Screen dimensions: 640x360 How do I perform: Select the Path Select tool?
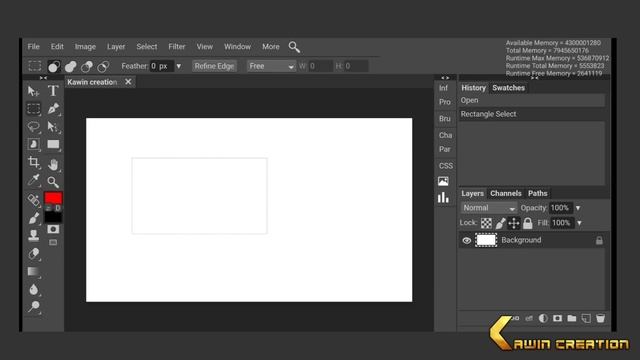(x=52, y=127)
